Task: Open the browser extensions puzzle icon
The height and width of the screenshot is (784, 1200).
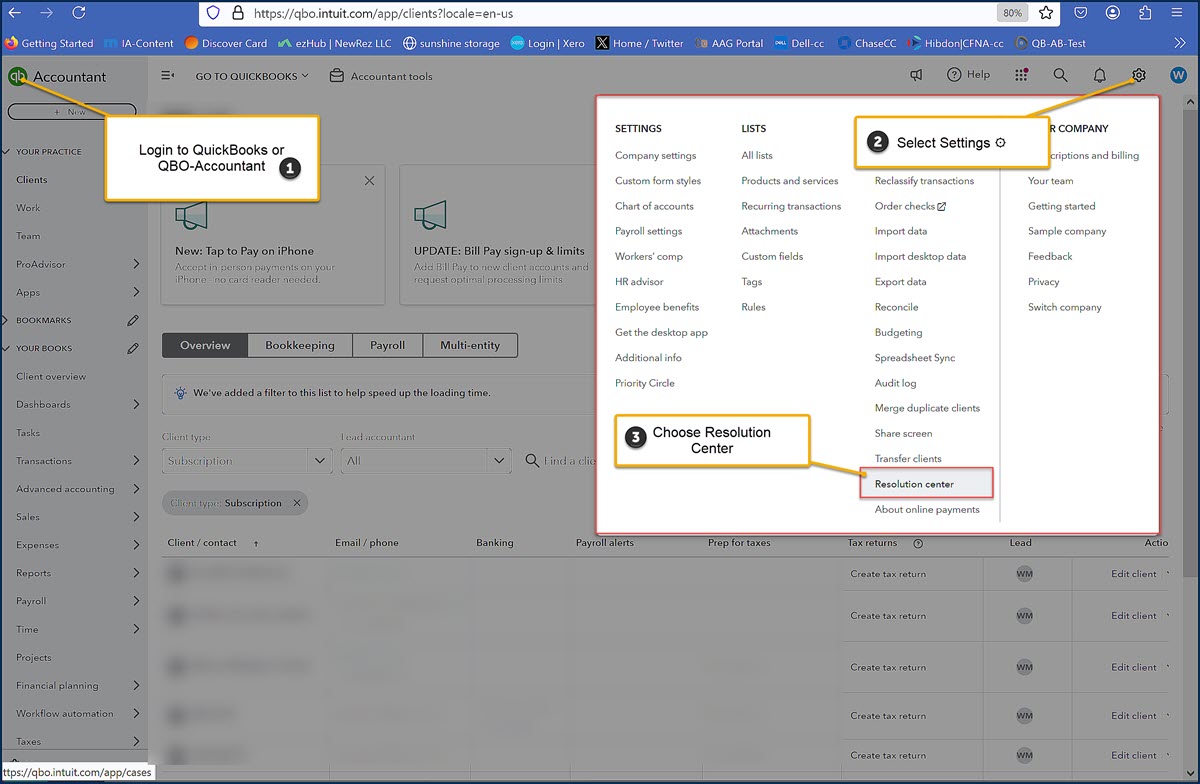Action: [x=1146, y=13]
